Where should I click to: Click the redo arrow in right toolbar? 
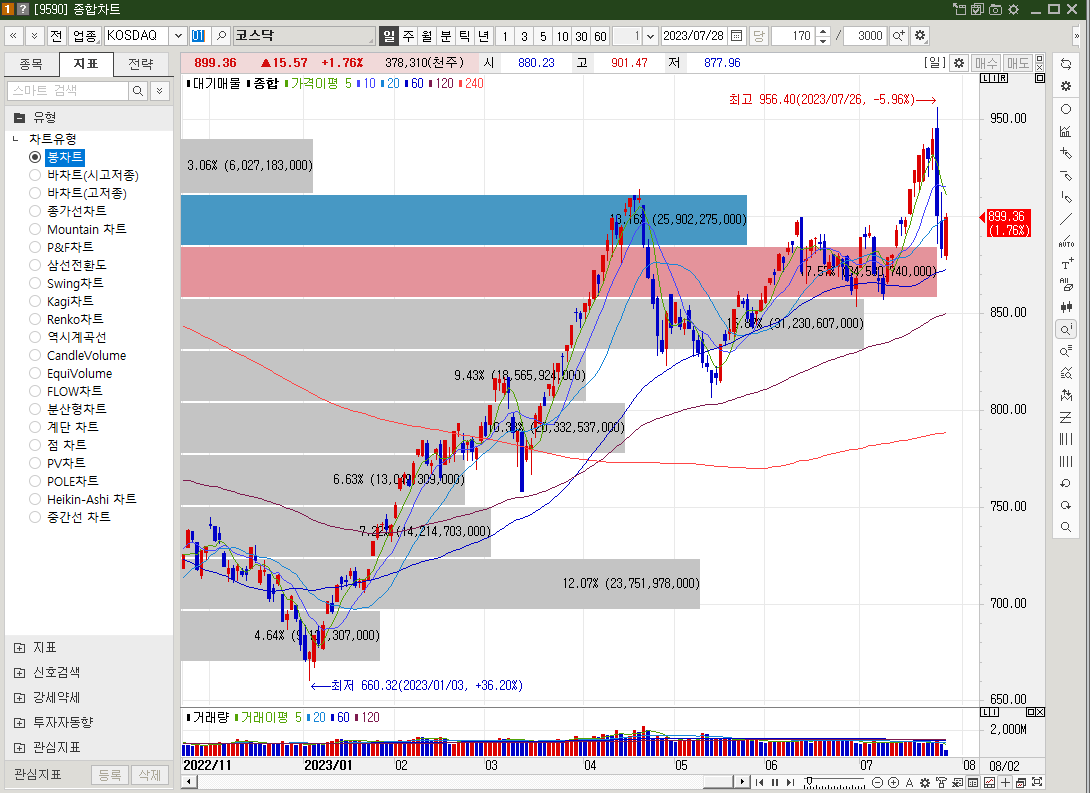[x=1066, y=505]
